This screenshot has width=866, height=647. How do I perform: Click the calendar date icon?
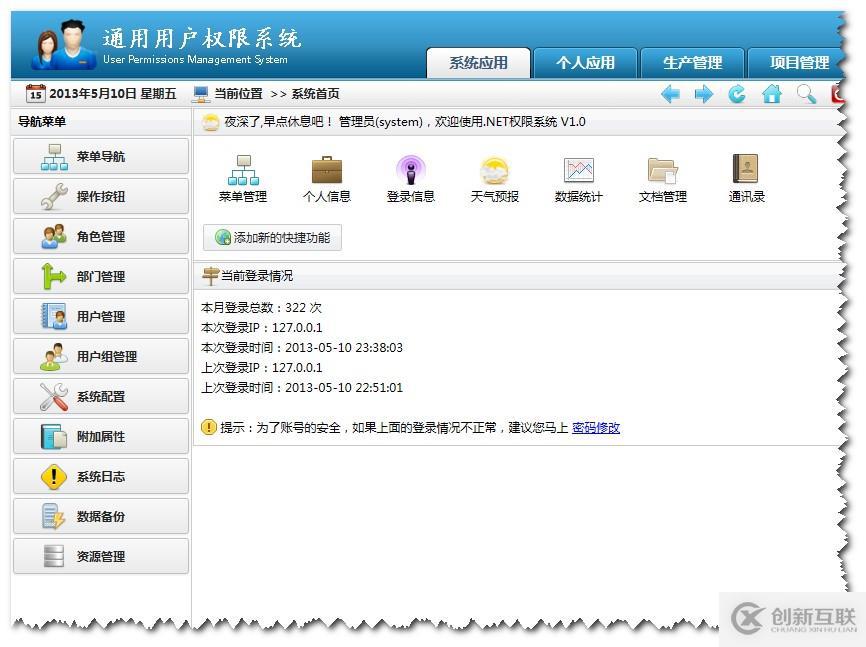(x=36, y=93)
